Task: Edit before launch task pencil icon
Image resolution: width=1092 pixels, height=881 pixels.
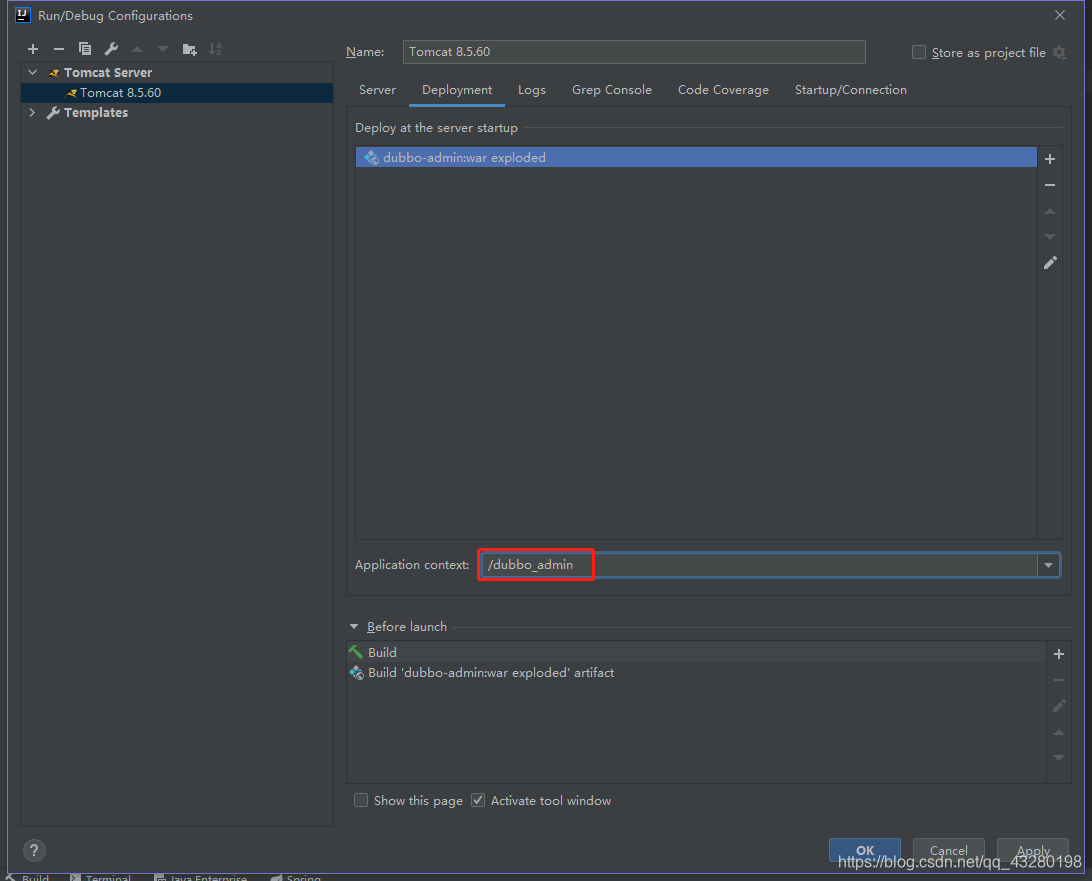Action: (x=1059, y=705)
